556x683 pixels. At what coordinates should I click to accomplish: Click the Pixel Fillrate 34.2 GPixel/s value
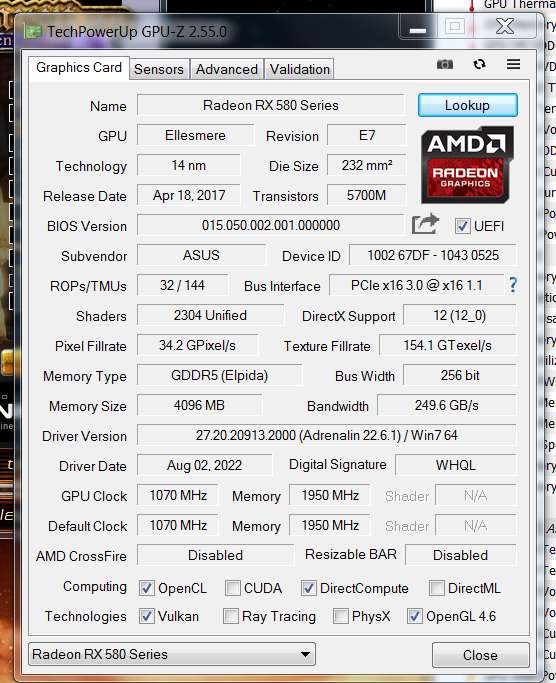point(197,345)
